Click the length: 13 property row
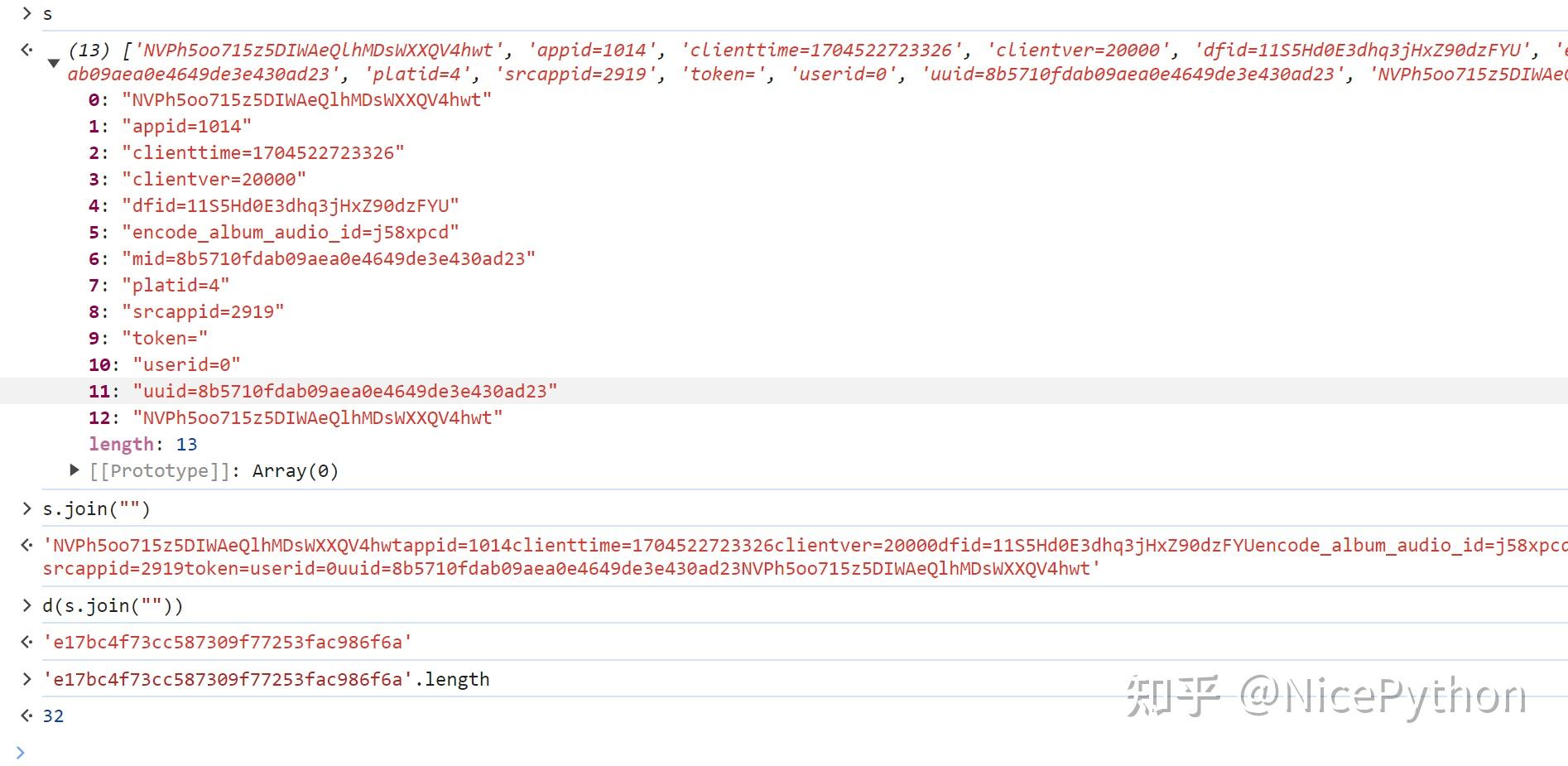1568x766 pixels. click(143, 444)
